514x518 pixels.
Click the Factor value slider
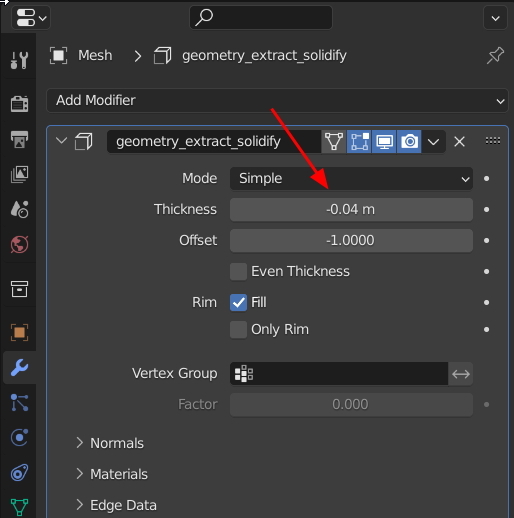[351, 405]
